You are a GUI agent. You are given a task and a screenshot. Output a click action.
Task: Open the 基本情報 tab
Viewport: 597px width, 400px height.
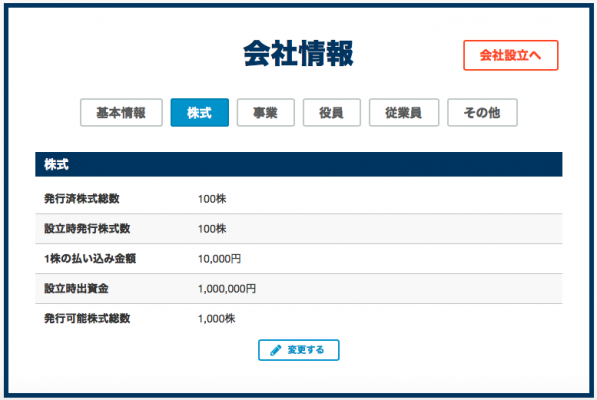[121, 113]
